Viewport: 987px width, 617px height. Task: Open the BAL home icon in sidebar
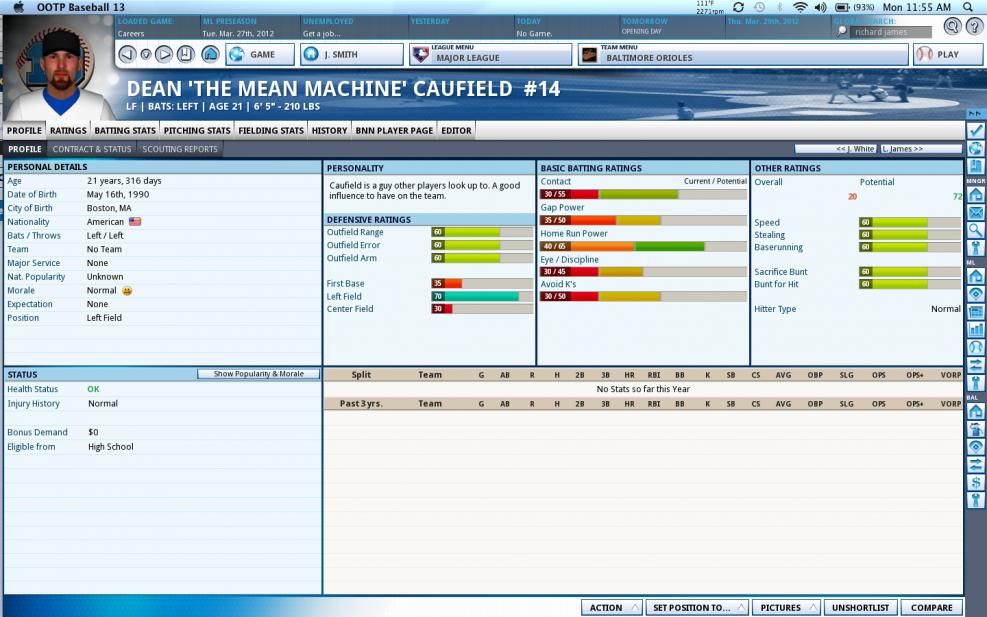click(976, 411)
